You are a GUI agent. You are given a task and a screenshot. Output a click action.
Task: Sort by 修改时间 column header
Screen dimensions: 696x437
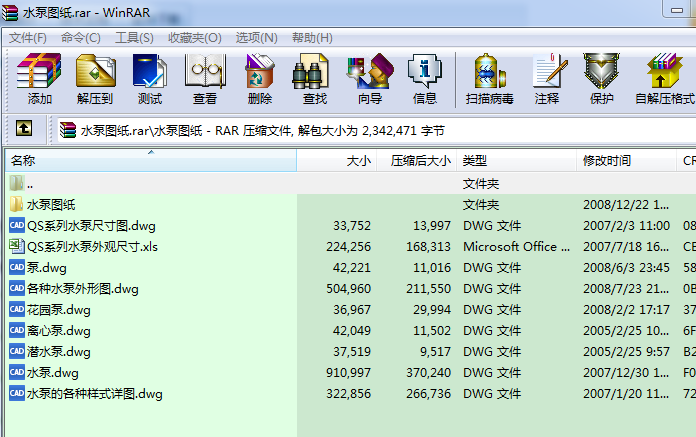(x=627, y=161)
